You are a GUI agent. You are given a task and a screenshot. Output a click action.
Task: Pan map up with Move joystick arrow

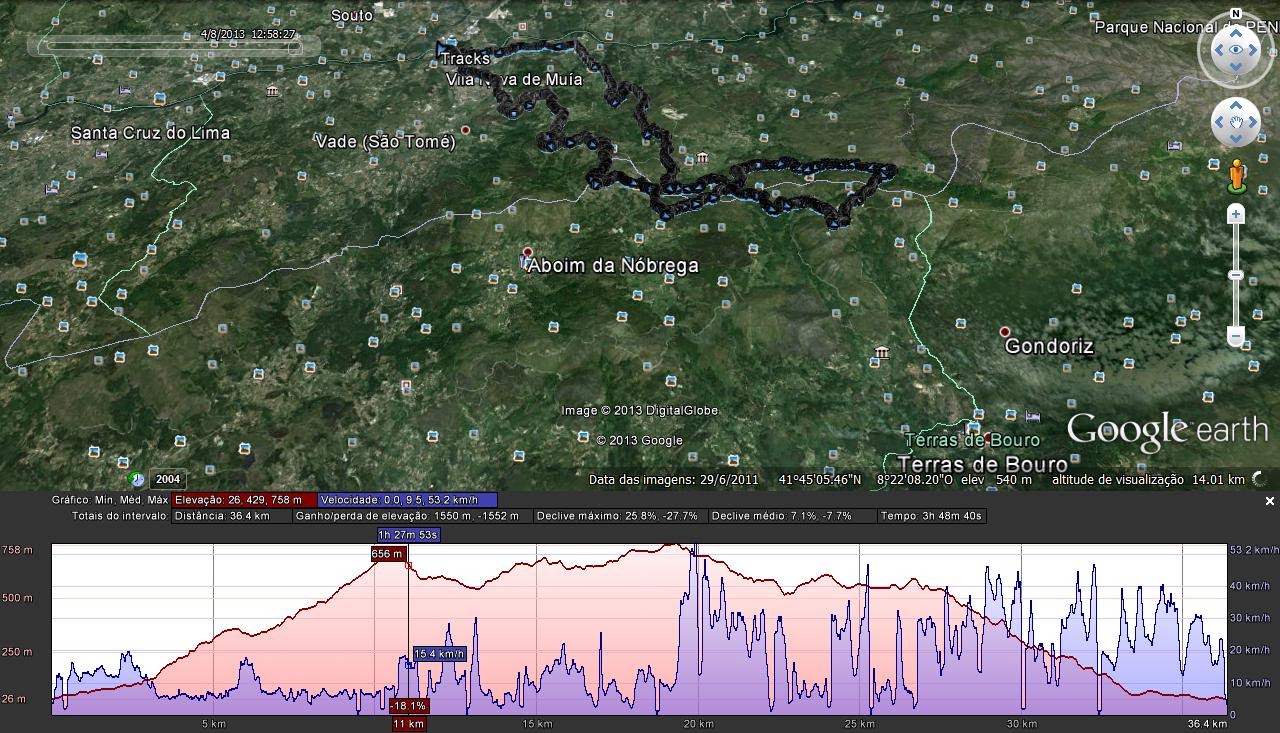[x=1236, y=104]
